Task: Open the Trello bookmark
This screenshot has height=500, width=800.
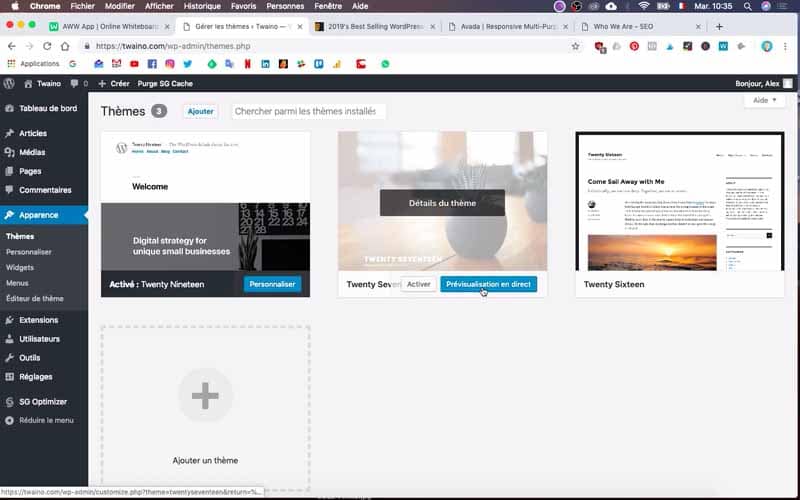Action: 319,64
